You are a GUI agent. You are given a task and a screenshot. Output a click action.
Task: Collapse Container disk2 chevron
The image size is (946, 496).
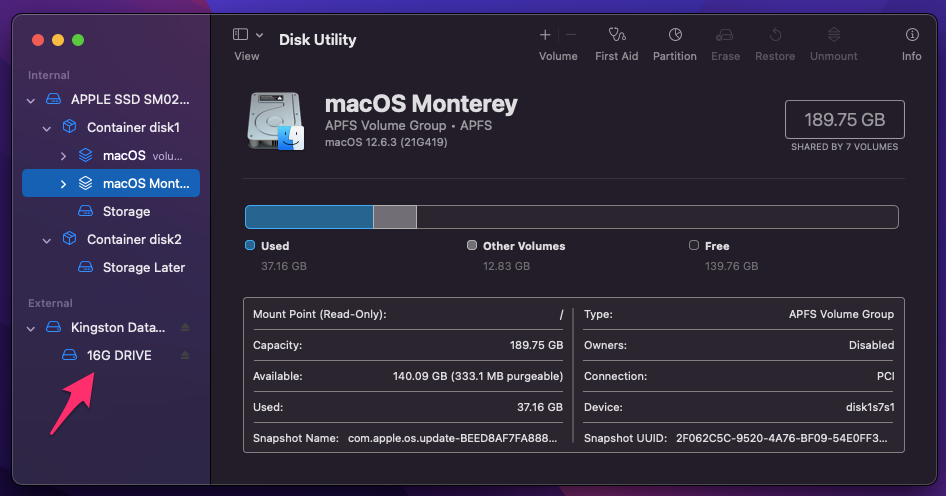[x=46, y=240]
